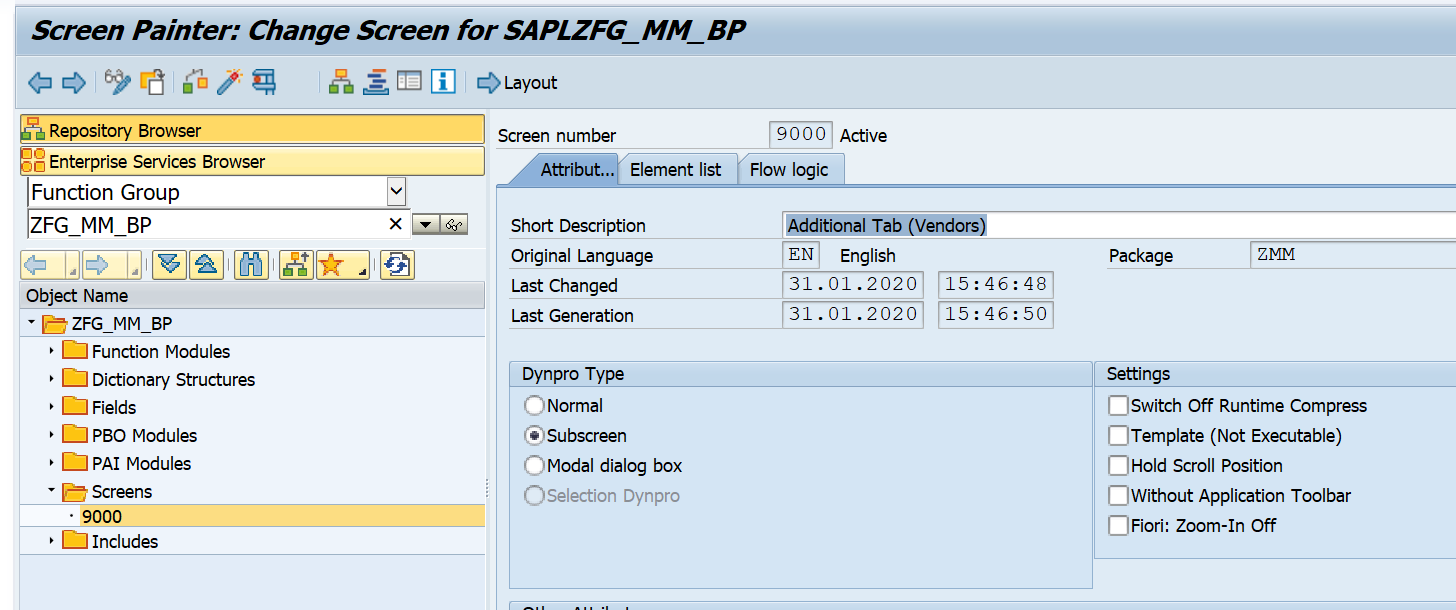
Task: Click the information icon in the toolbar
Action: click(443, 82)
